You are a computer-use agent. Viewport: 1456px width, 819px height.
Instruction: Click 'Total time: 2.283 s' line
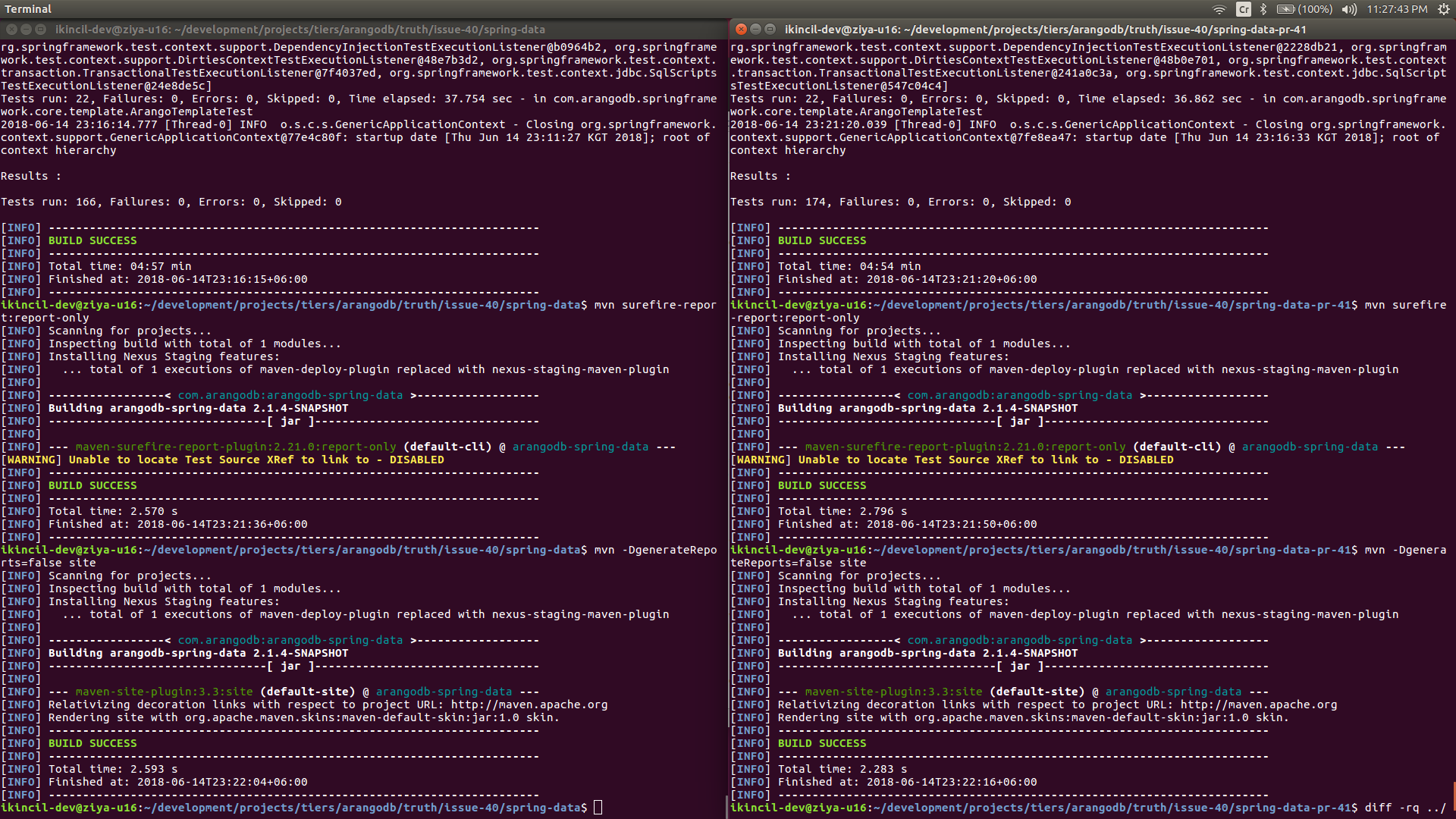click(x=843, y=769)
